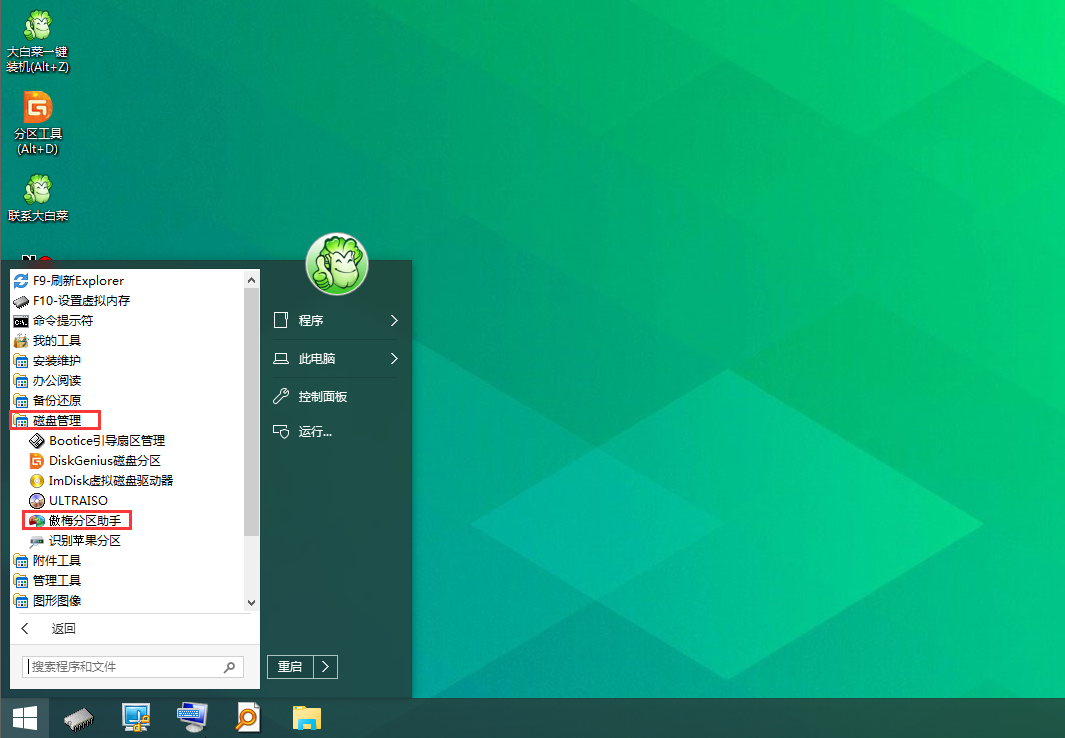
Task: Open Bootice引导扇区管理
Action: [97, 441]
